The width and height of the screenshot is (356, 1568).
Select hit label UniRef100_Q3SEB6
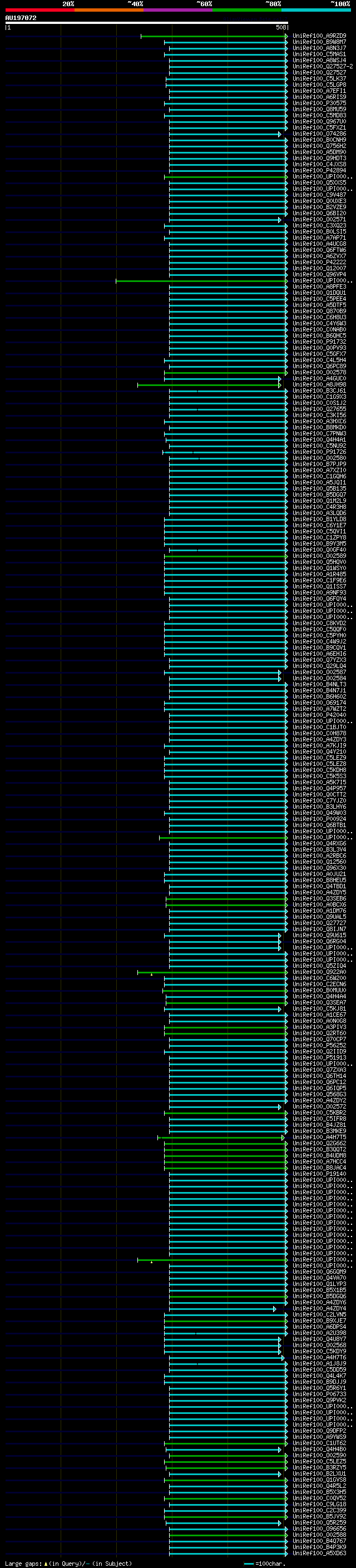319,898
